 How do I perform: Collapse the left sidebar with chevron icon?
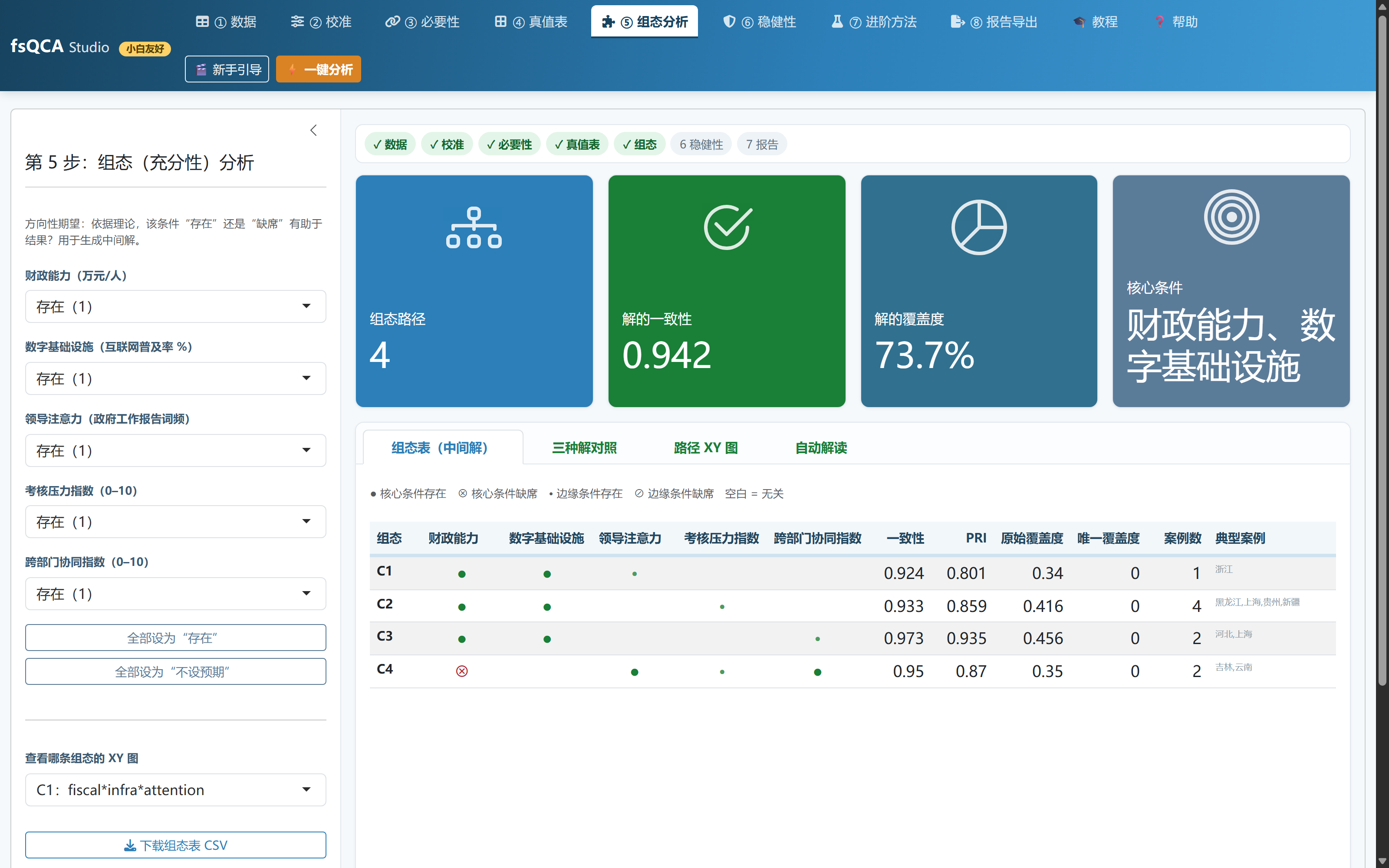(313, 130)
